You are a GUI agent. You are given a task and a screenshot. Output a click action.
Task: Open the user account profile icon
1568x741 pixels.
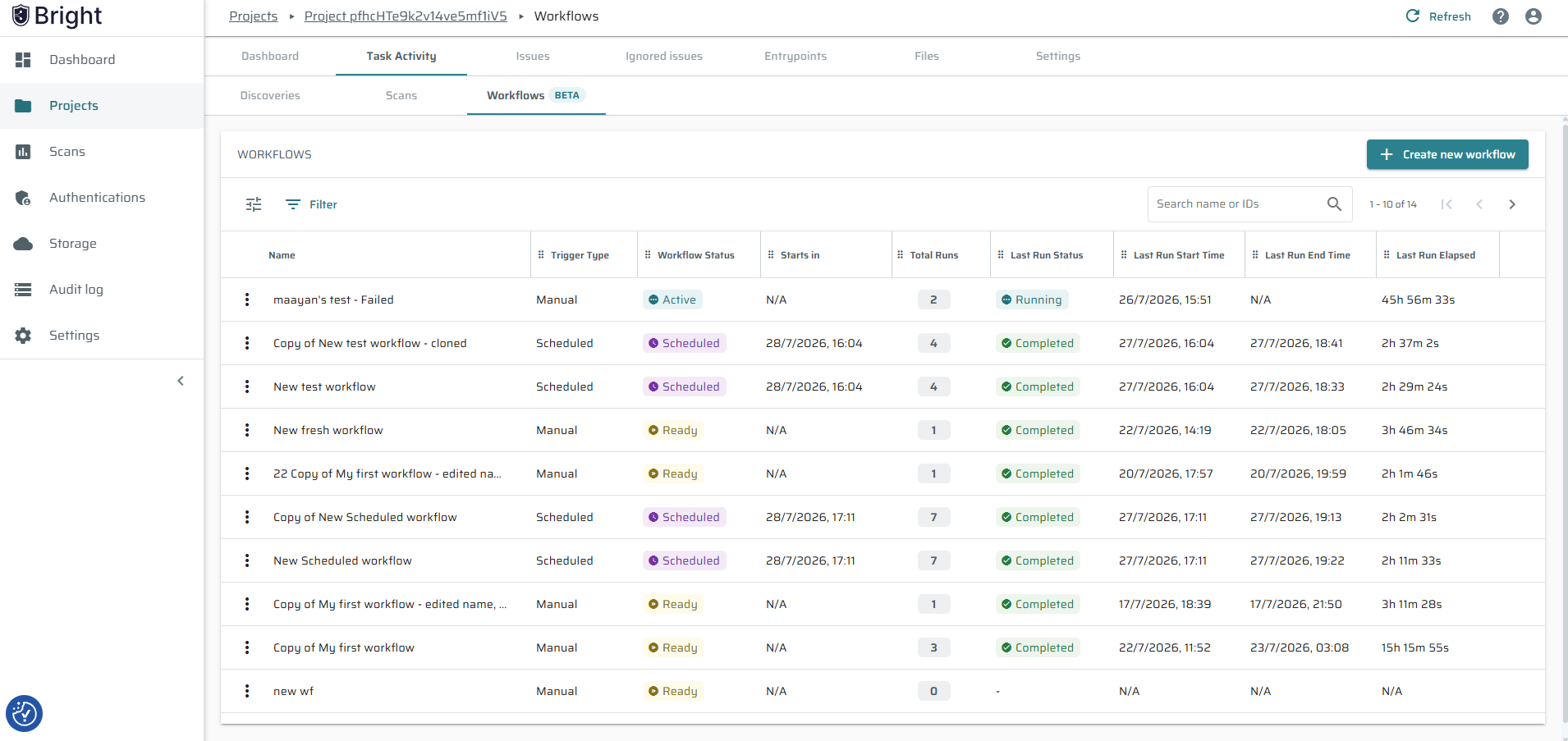(1534, 16)
